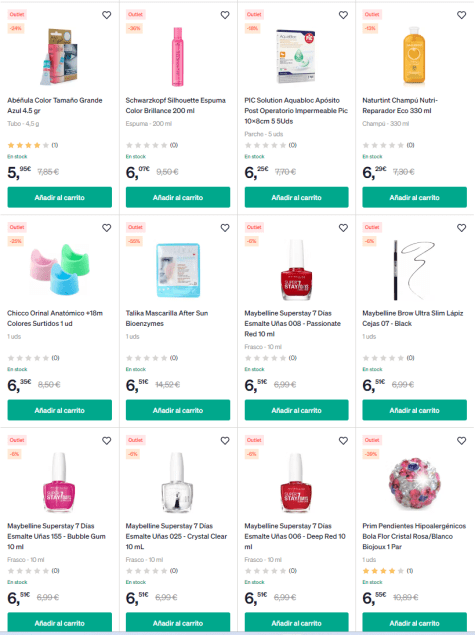This screenshot has height=635, width=475.
Task: Click heart icon on Crystal Clear polish
Action: (225, 441)
